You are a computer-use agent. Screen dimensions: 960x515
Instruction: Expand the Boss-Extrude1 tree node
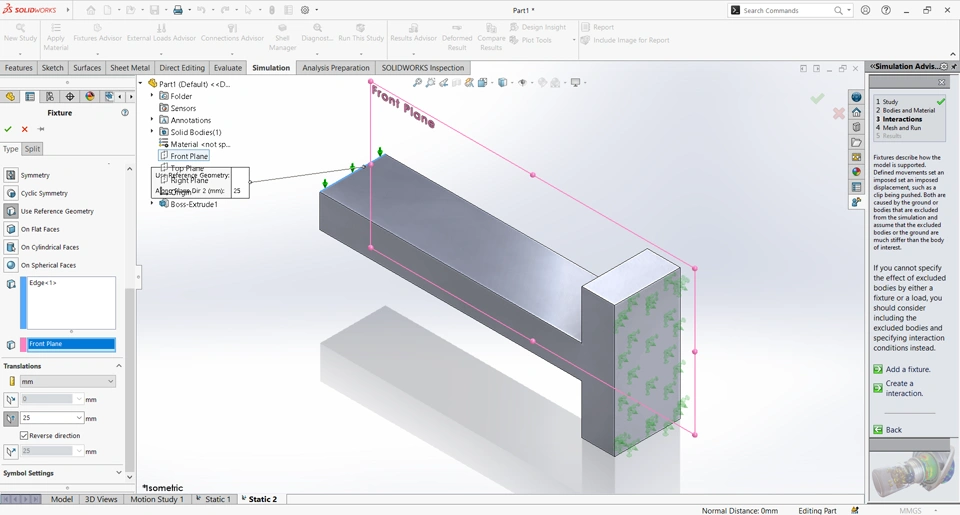(152, 204)
